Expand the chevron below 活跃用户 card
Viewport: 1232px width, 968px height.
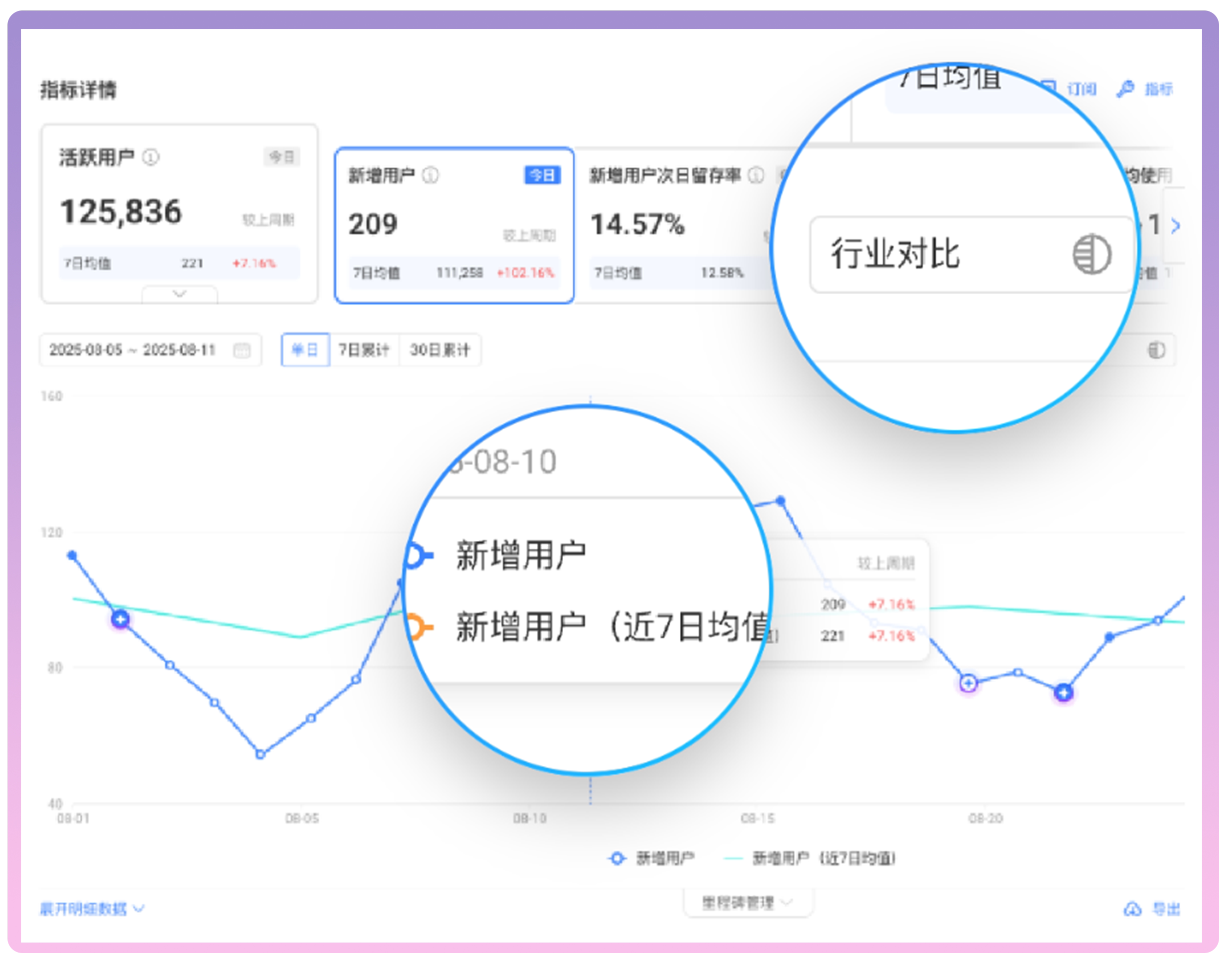[x=180, y=295]
